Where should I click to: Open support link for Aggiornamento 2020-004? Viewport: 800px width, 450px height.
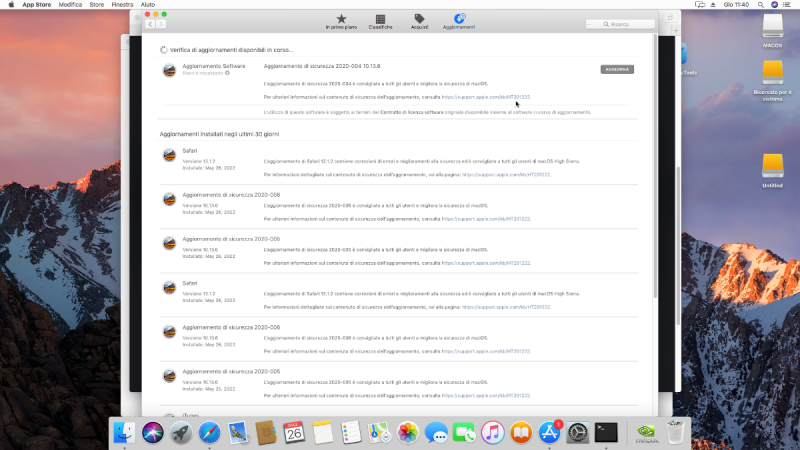[486, 97]
